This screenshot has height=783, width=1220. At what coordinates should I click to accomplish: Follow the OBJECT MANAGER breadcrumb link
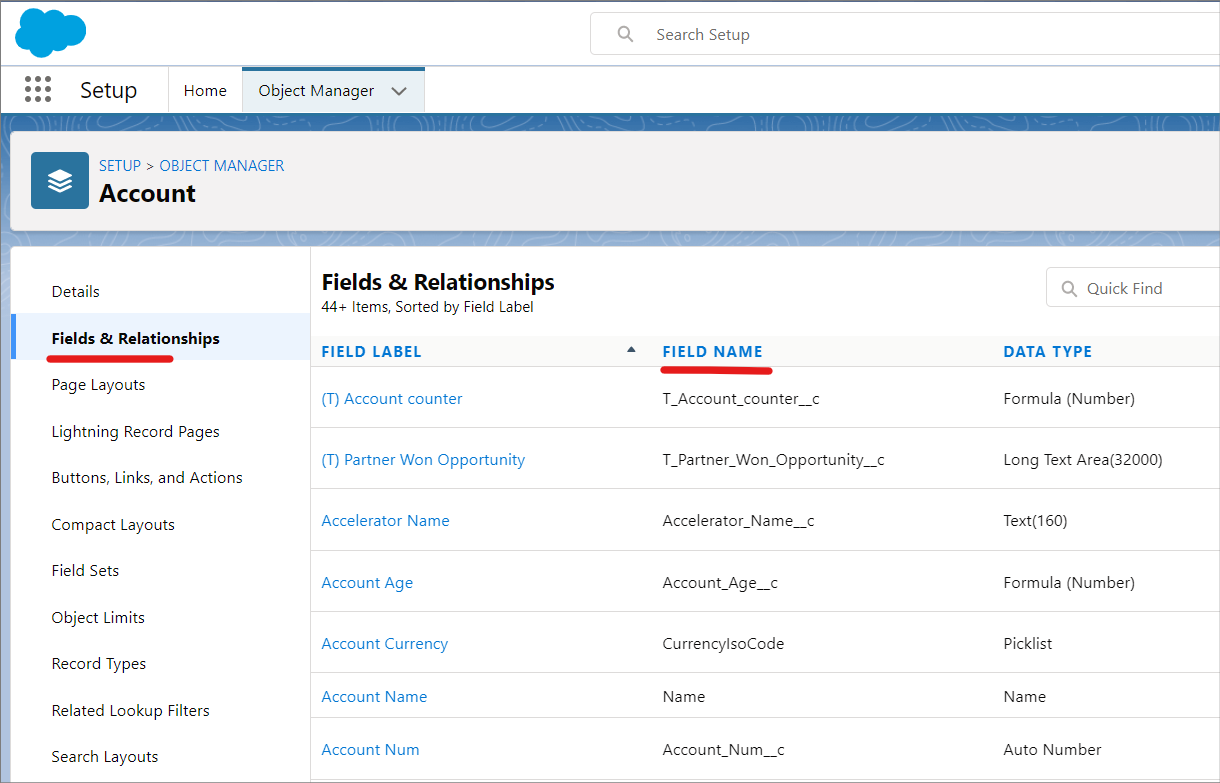tap(222, 165)
